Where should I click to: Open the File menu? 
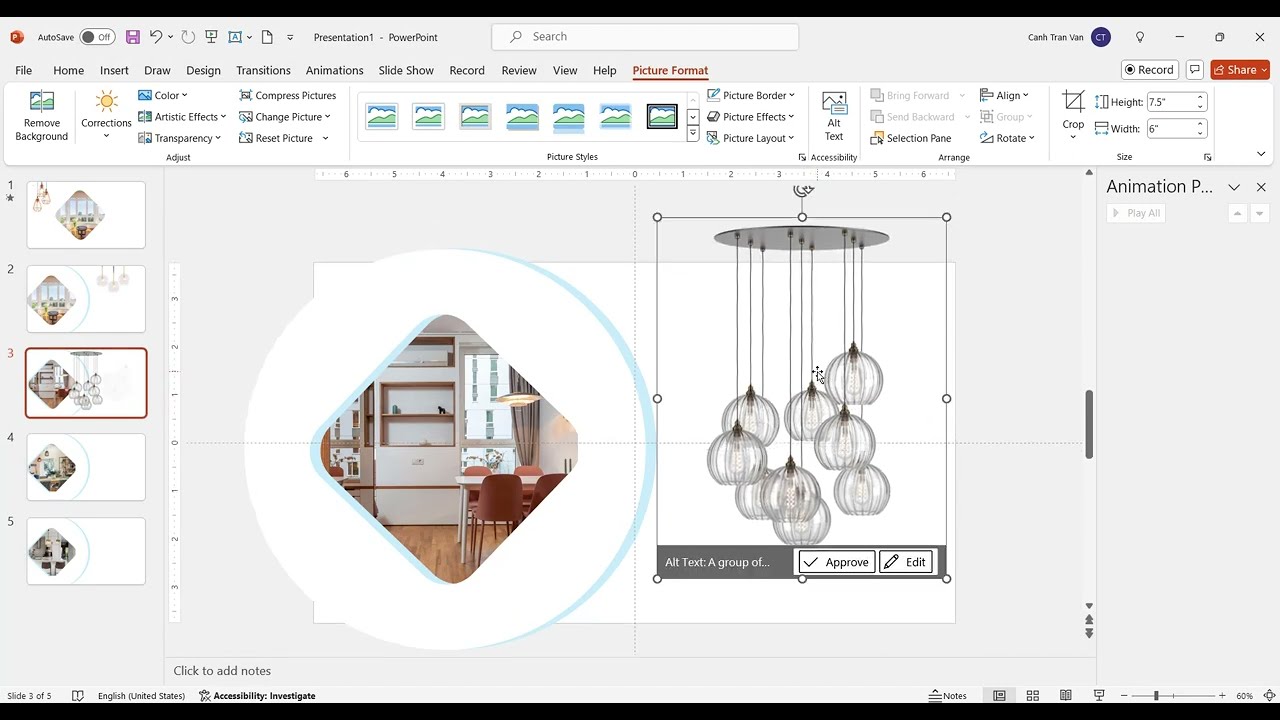[x=23, y=70]
